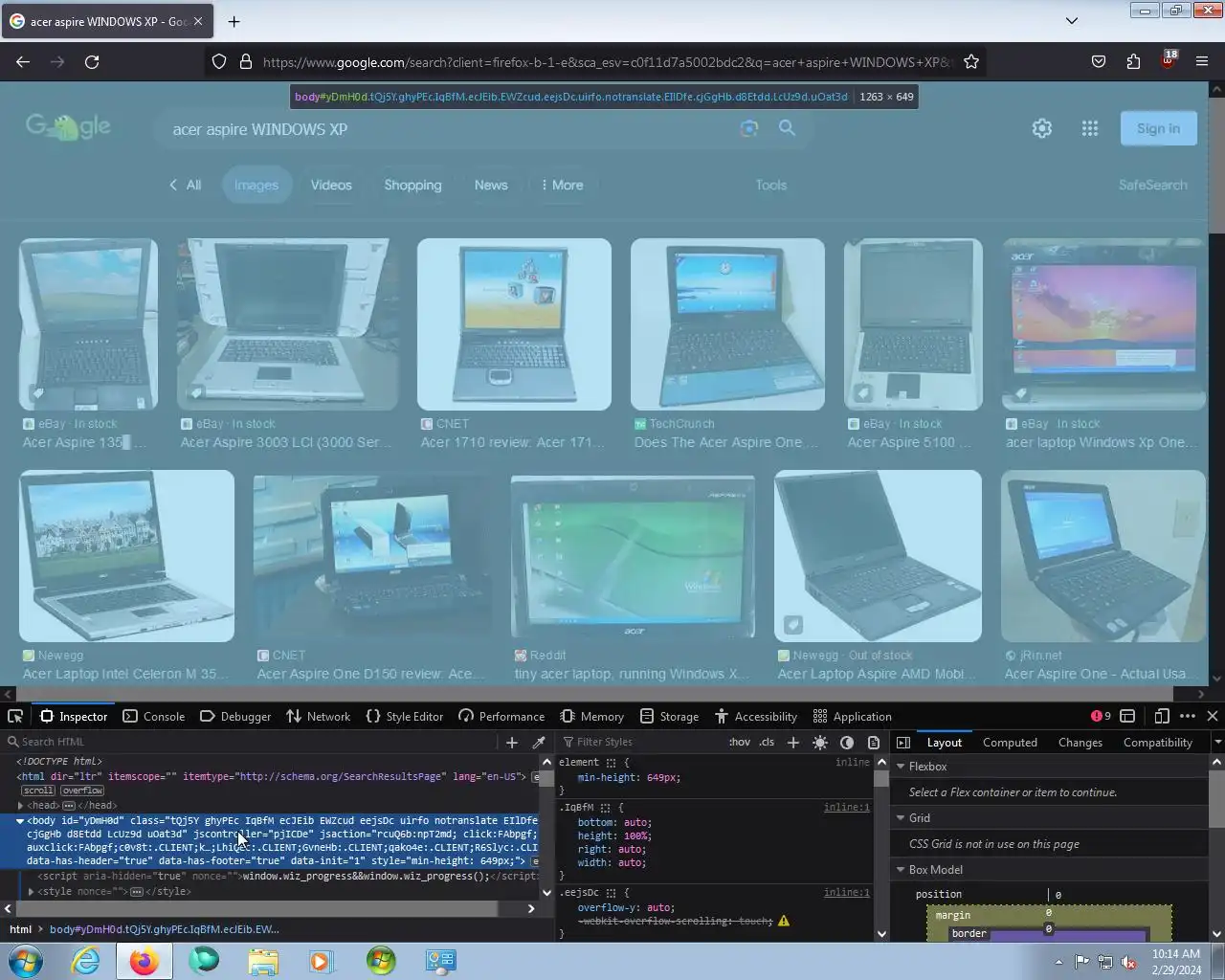Toggle dark color scheme simulation icon
Screen dimensions: 1225x980
(x=847, y=742)
